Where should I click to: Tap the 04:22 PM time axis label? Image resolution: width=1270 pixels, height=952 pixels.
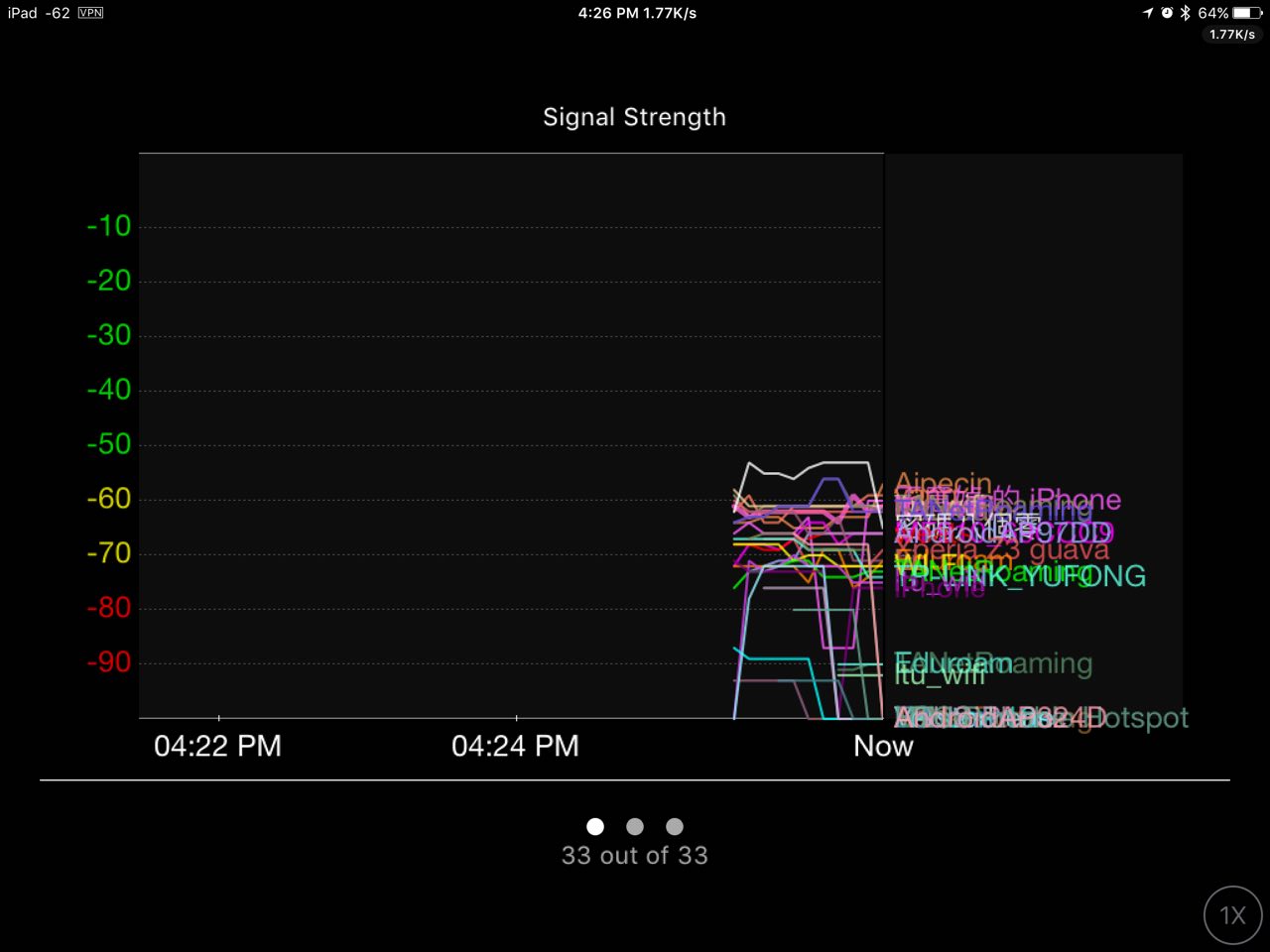(x=218, y=746)
